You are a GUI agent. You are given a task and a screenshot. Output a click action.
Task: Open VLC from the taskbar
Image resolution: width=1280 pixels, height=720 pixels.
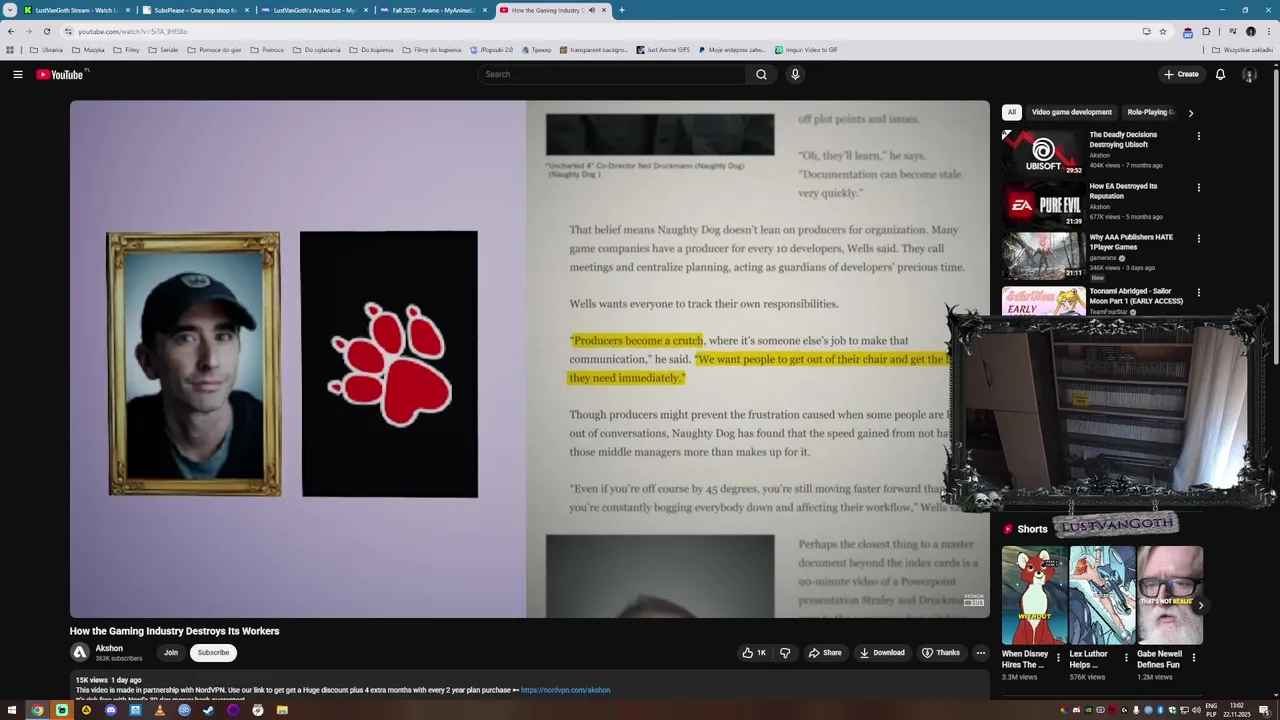pos(159,710)
